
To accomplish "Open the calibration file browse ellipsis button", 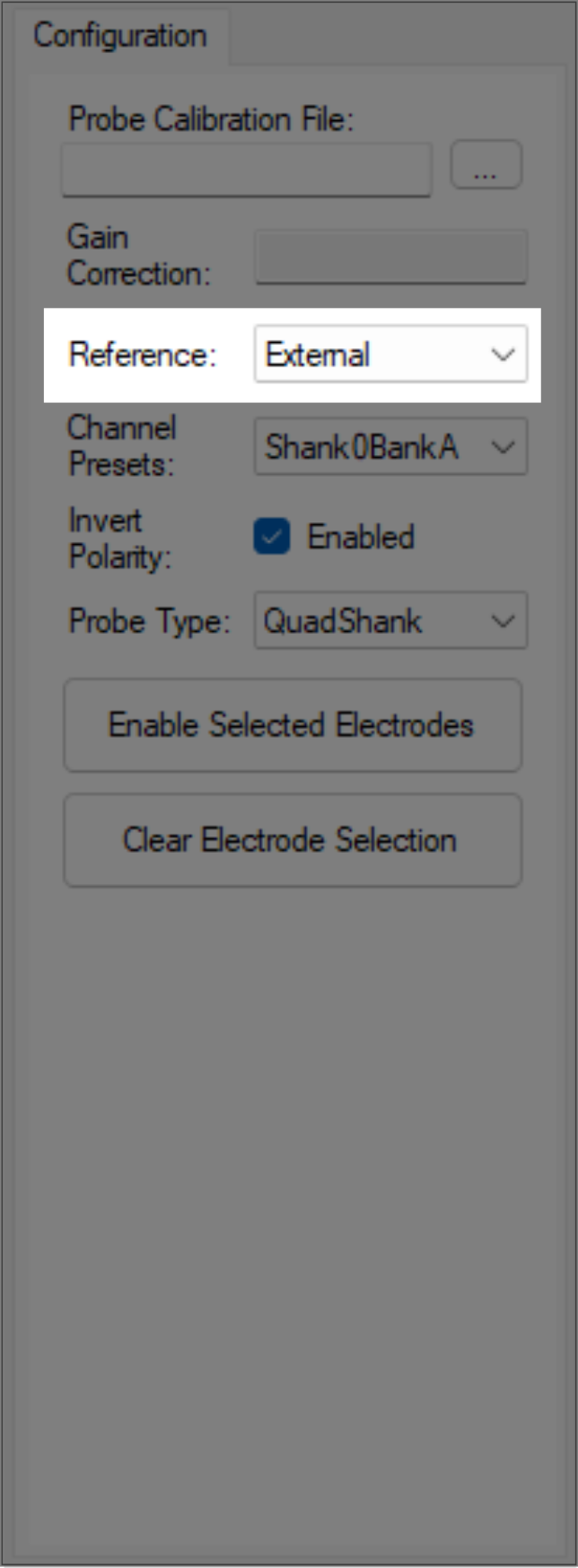I will click(x=486, y=165).
